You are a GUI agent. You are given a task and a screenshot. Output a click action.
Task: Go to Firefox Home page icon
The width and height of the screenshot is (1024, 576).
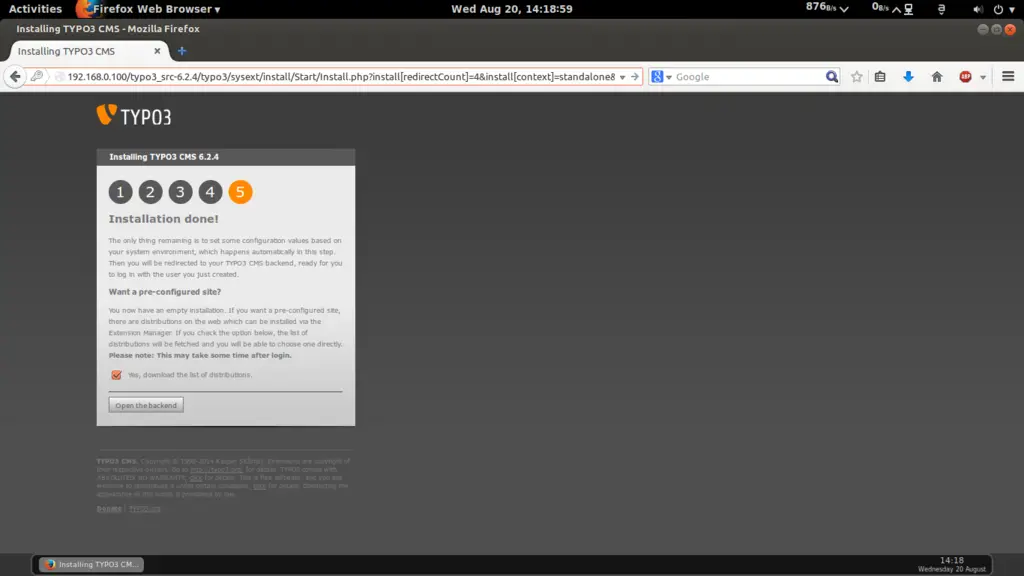tap(937, 77)
